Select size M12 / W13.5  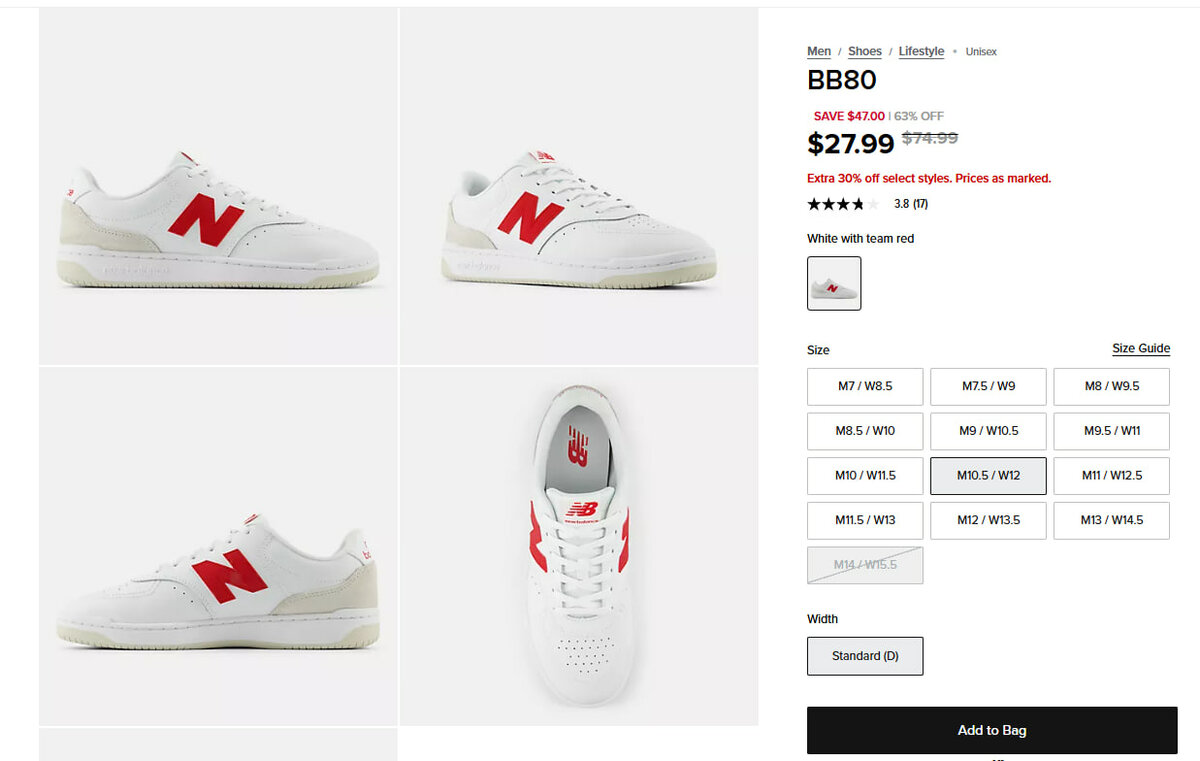[x=988, y=520]
